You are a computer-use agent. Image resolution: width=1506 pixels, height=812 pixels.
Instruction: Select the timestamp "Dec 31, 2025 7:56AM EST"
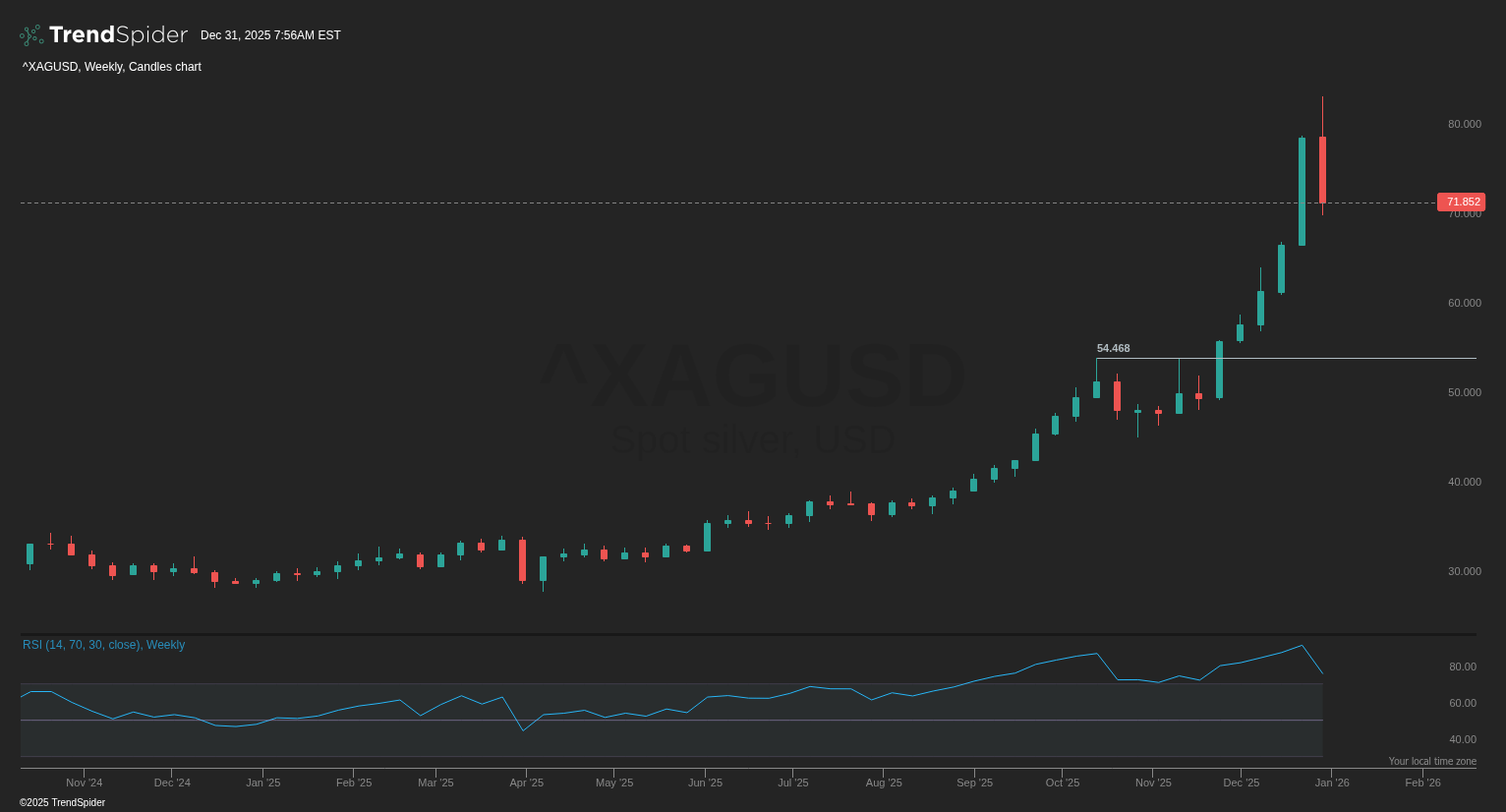(270, 35)
